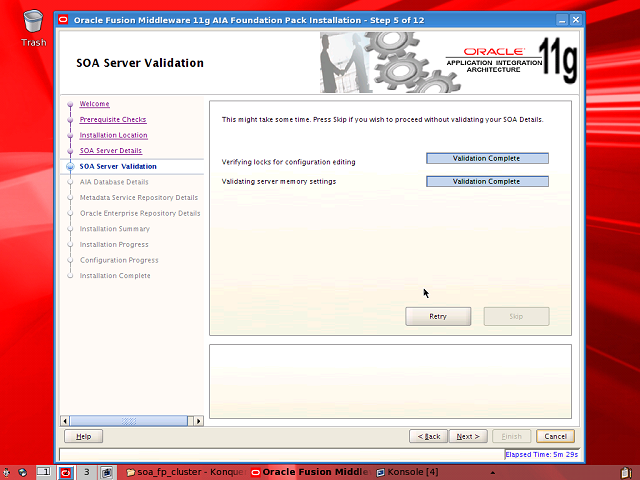Switch to desktop 1 in the pager
Image resolution: width=640 pixels, height=480 pixels.
(x=44, y=472)
